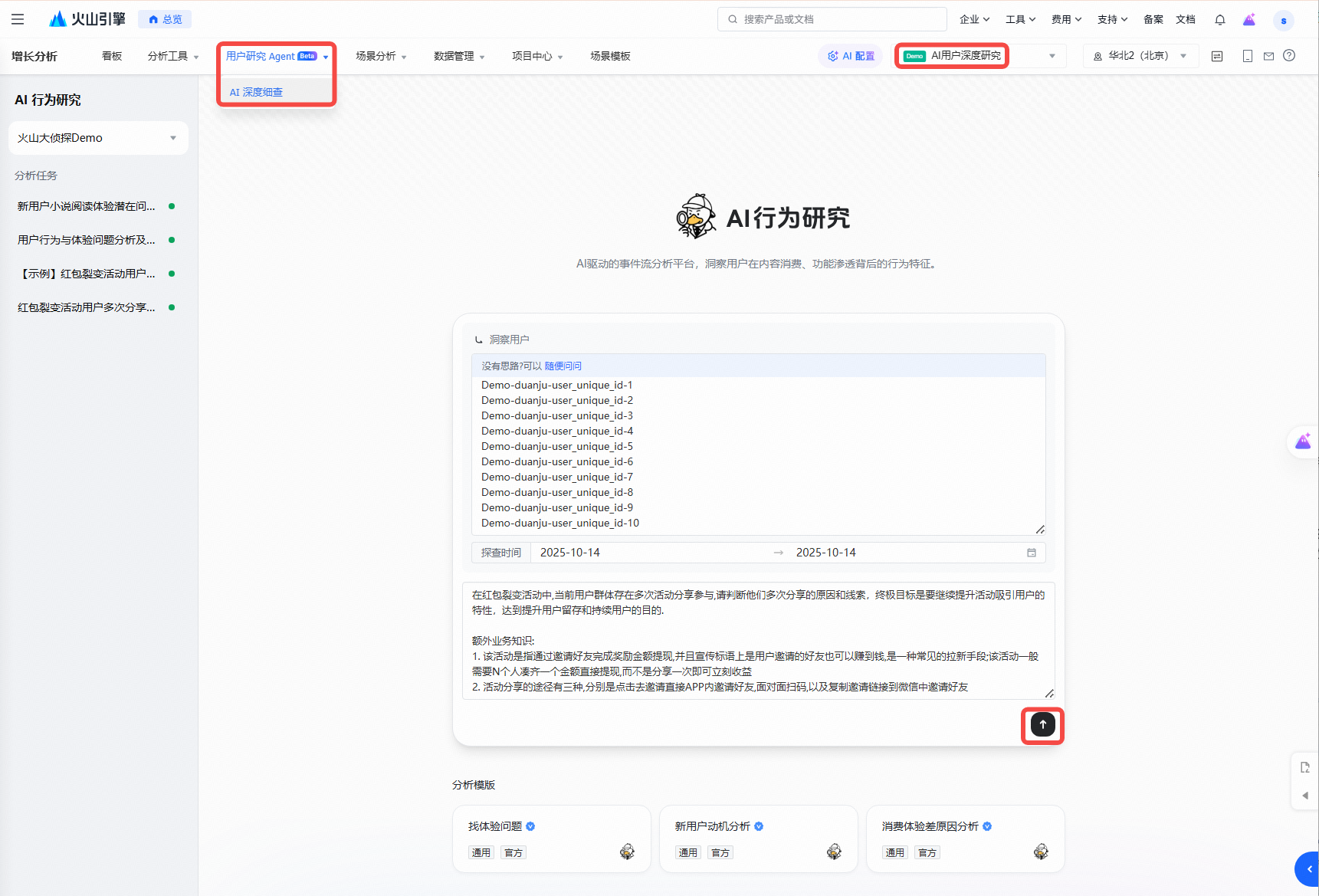Viewport: 1319px width, 896px height.
Task: Click the 增长分析 product title
Action: pos(34,56)
